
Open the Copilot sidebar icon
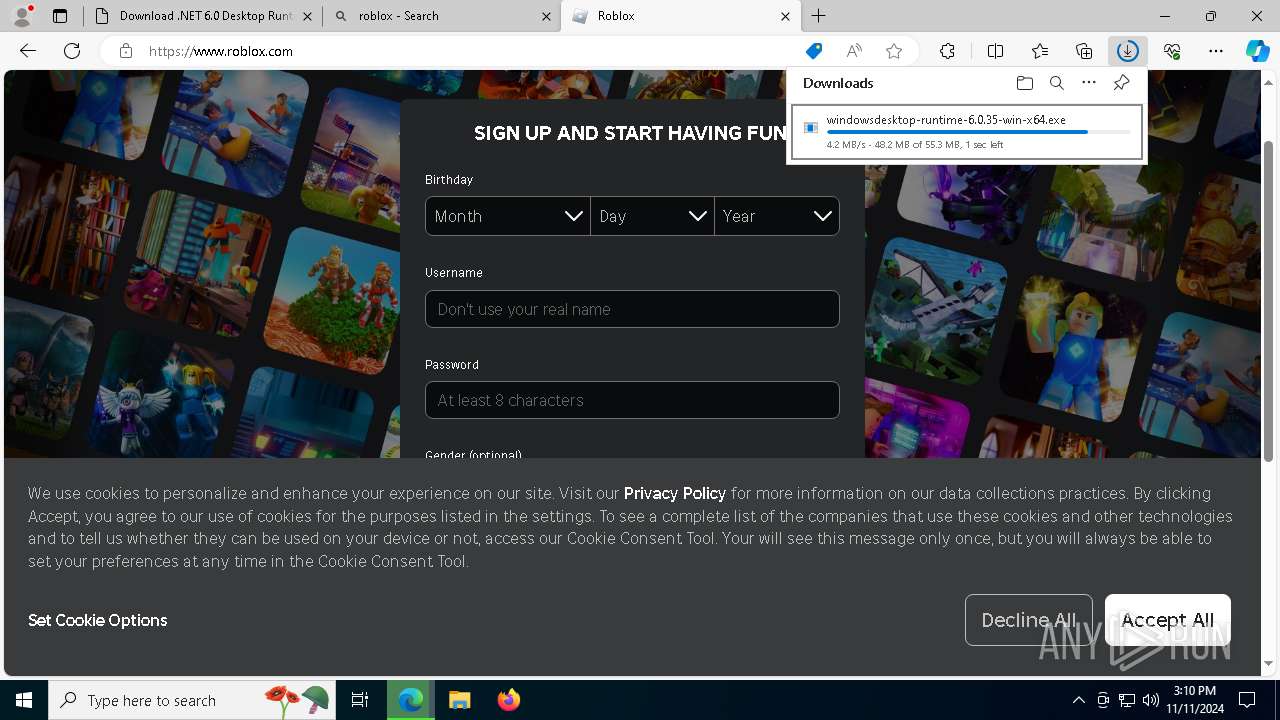(x=1258, y=51)
